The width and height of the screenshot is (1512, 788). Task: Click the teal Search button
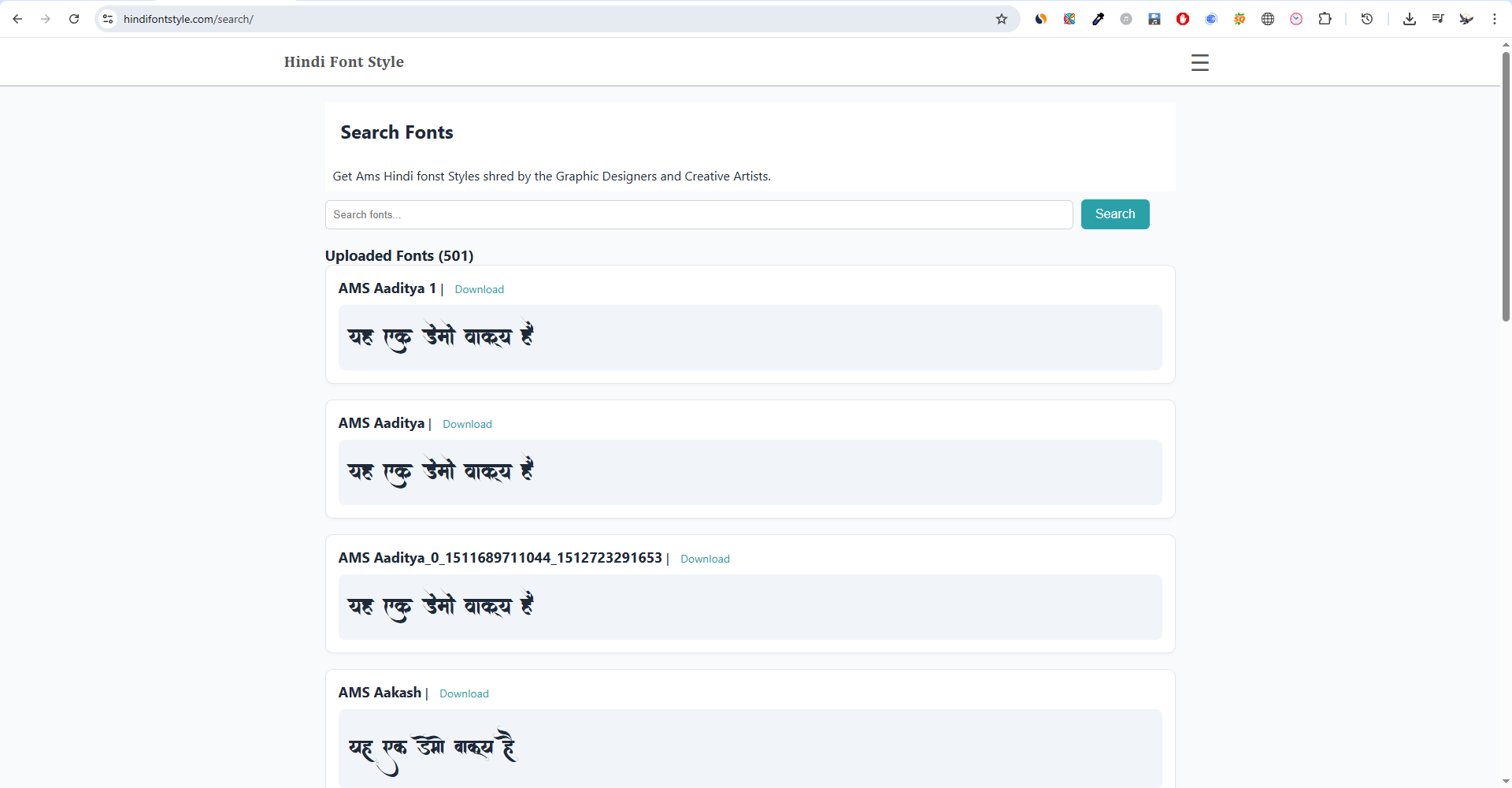click(x=1115, y=214)
